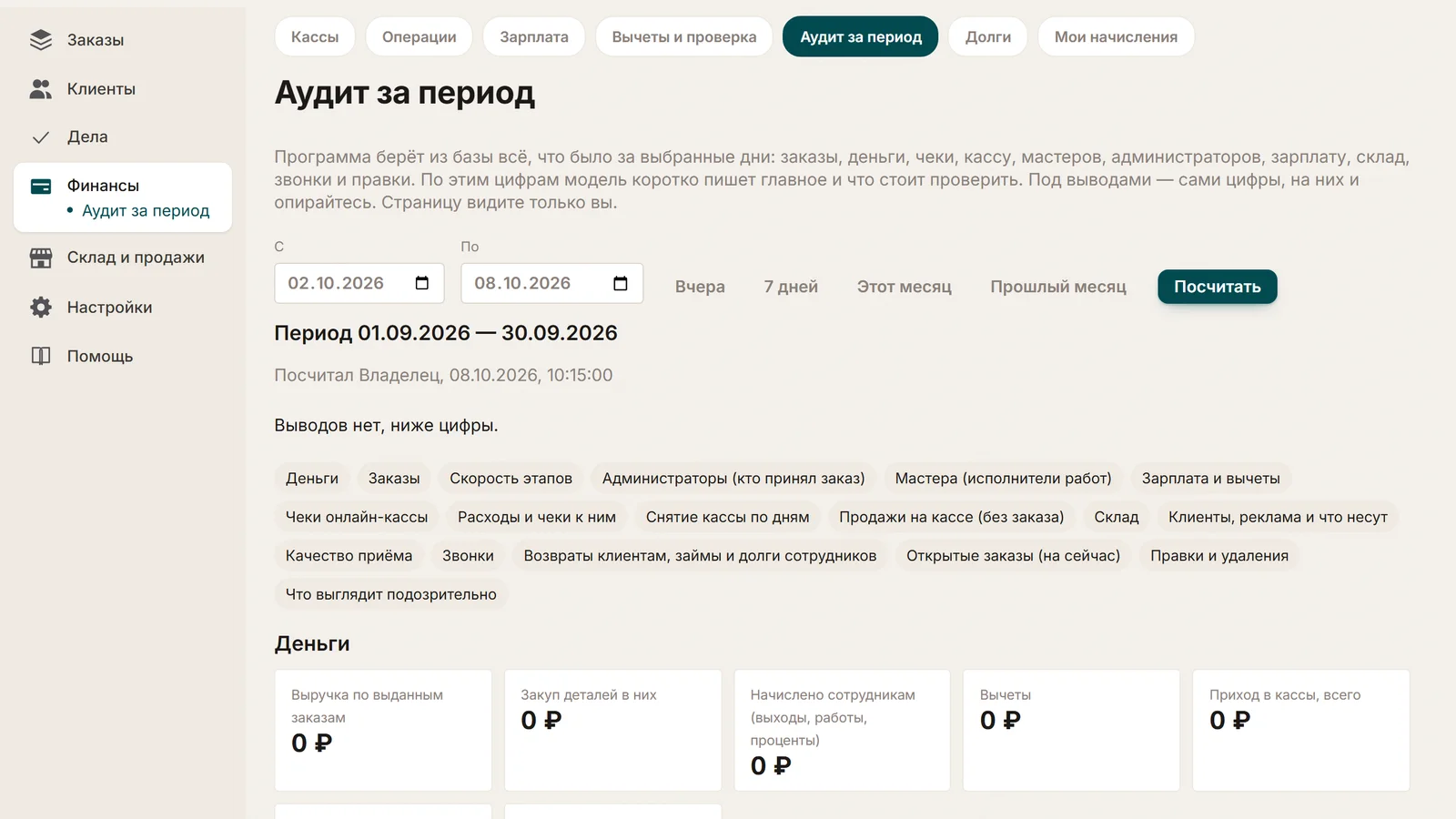Select Что выглядит подозрительно chip
The image size is (1456, 819).
point(391,594)
